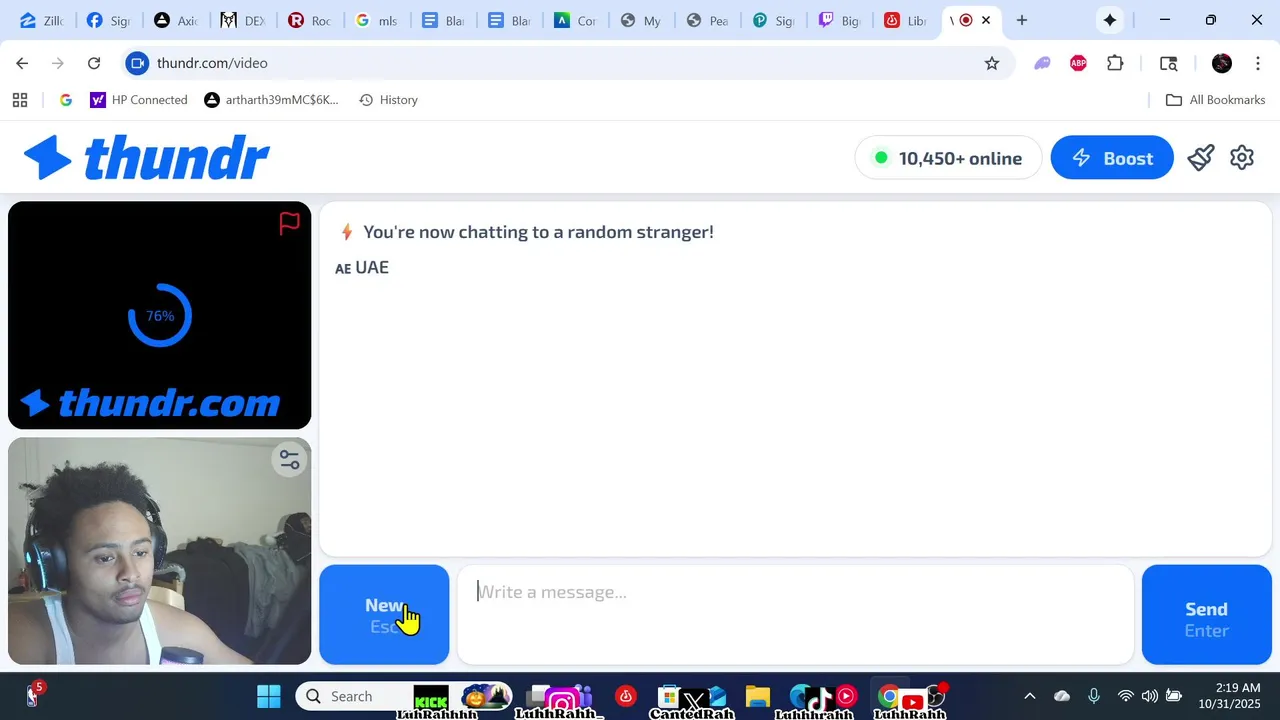
Task: Click the stranger's video loading panel
Action: [x=160, y=315]
